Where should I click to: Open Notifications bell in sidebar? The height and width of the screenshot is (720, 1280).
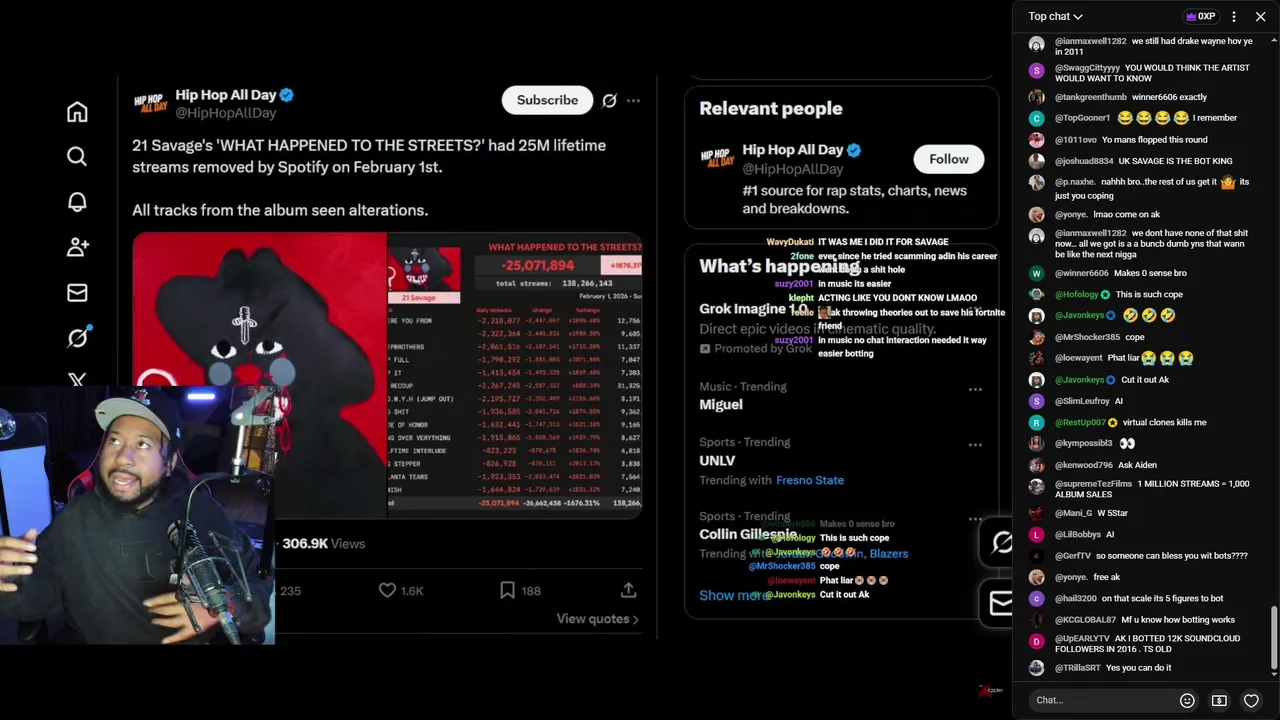[77, 201]
